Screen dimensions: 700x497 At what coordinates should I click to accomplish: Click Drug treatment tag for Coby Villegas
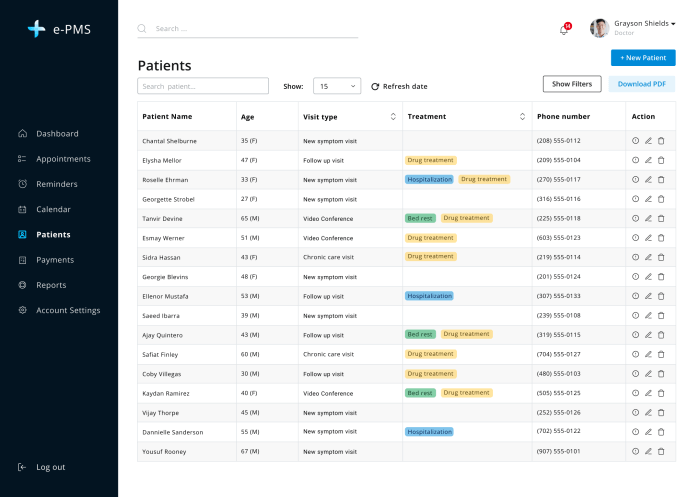pyautogui.click(x=430, y=374)
